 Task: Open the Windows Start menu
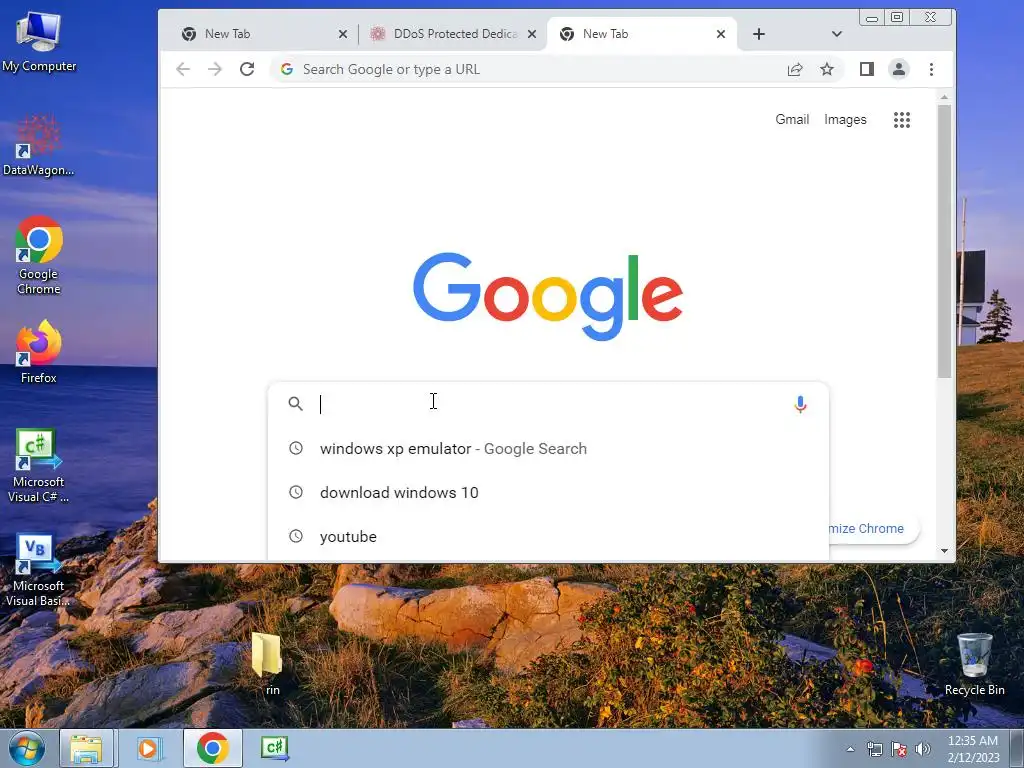(x=26, y=748)
